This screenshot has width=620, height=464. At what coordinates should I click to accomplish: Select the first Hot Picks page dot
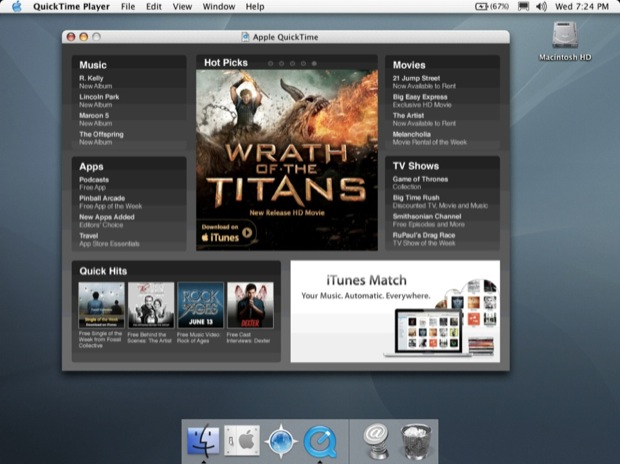point(270,63)
